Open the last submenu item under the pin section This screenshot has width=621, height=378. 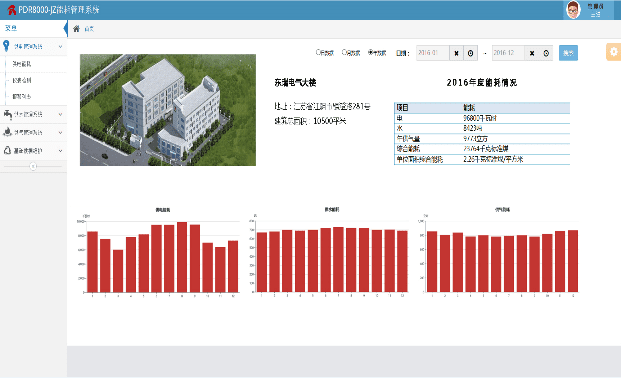coord(22,96)
